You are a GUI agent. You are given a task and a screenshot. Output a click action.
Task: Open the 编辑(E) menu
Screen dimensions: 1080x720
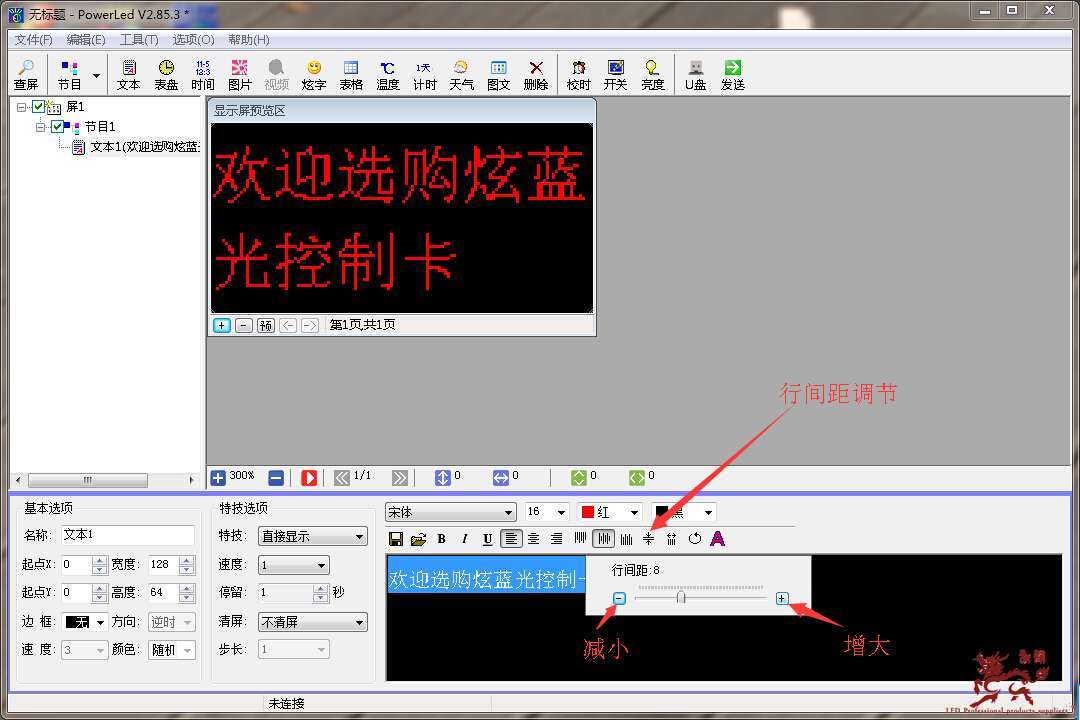pyautogui.click(x=86, y=39)
